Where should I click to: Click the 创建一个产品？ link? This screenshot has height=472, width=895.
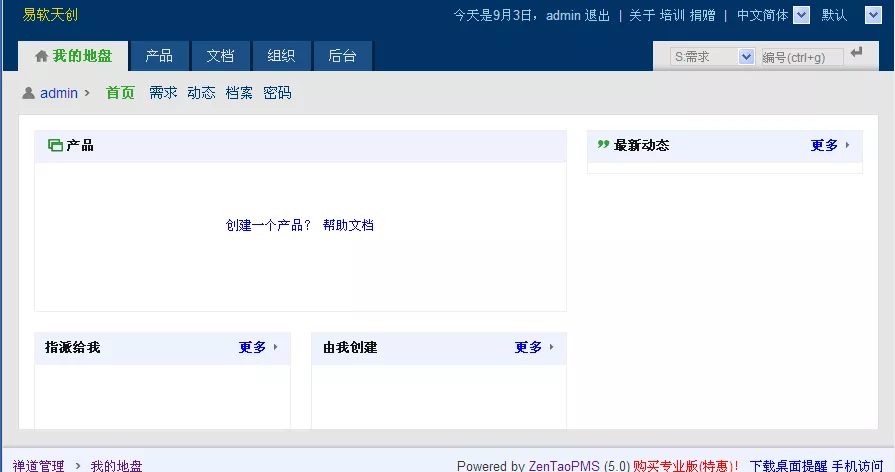pyautogui.click(x=268, y=225)
